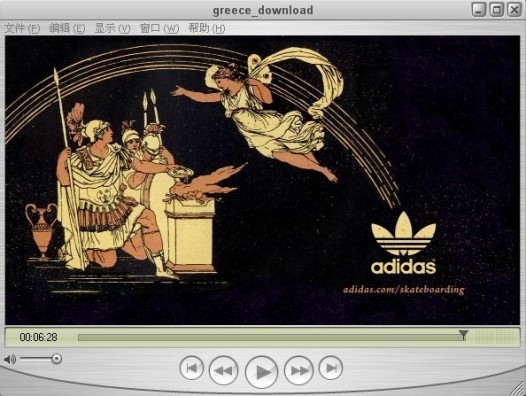Click the volume slider knob

57,359
